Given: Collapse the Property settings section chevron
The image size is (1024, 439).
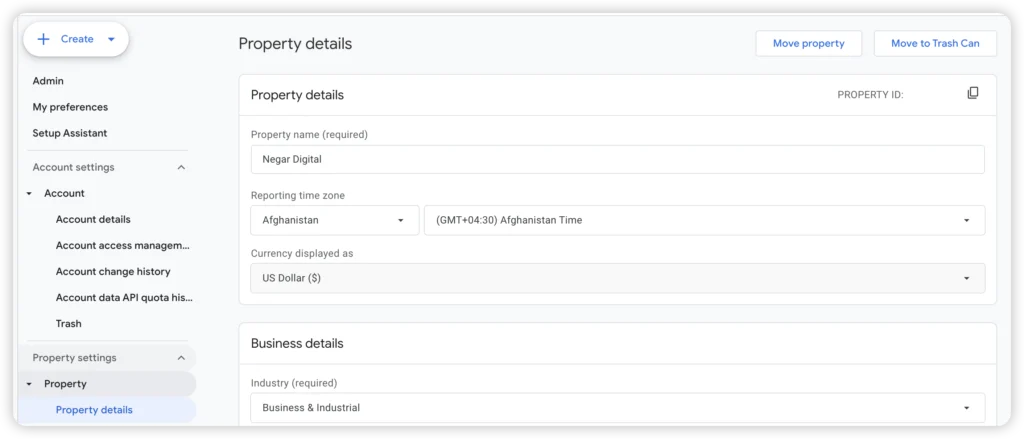Looking at the screenshot, I should click(x=182, y=358).
